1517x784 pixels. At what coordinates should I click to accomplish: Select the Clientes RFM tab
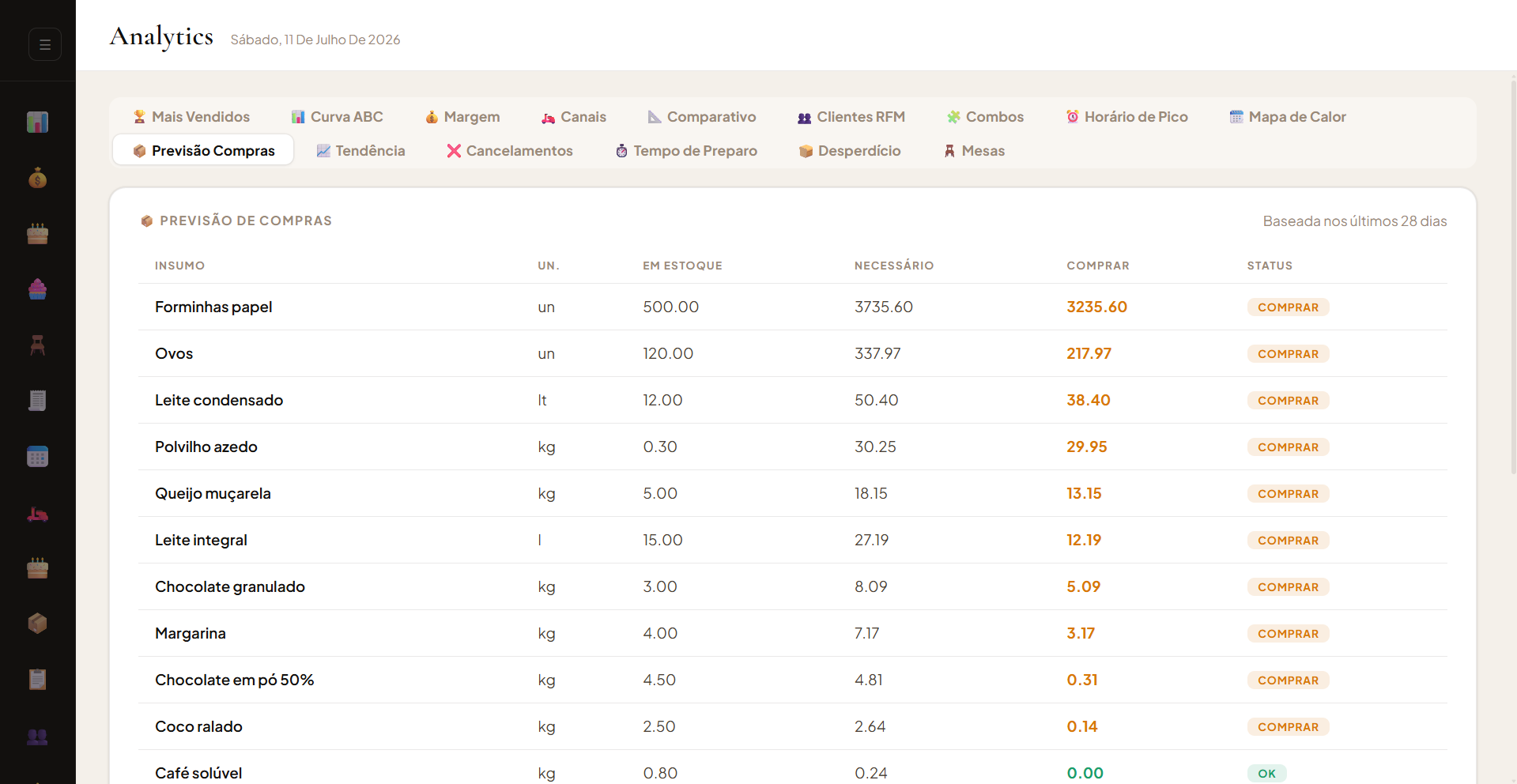point(851,117)
